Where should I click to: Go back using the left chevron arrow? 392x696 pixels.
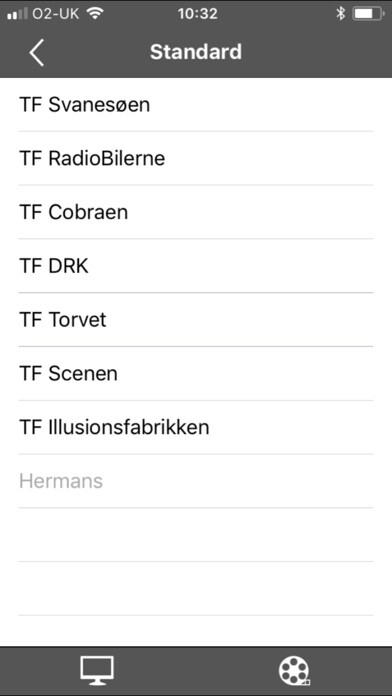pos(36,52)
